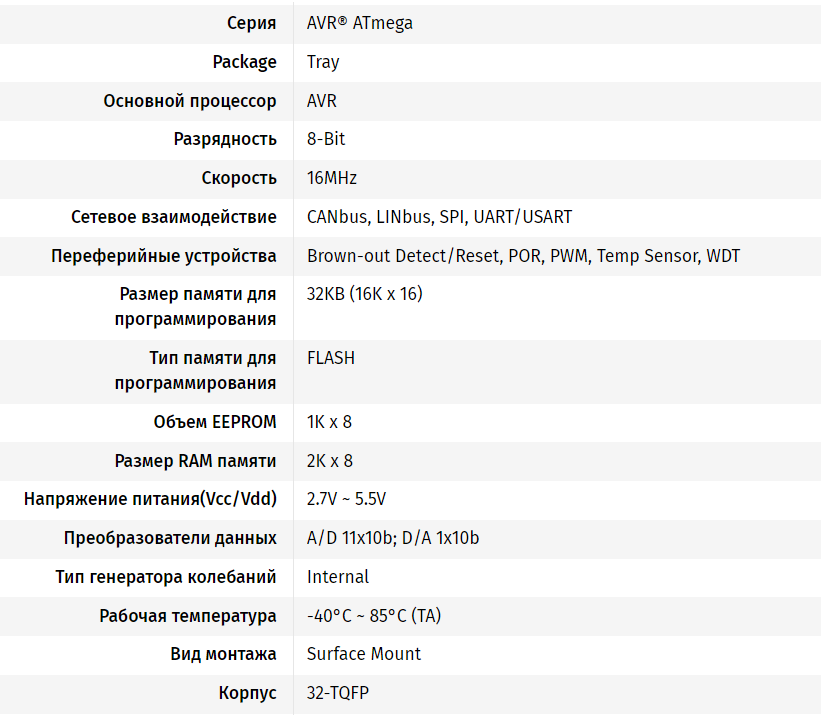Viewport: 821px width, 715px height.
Task: Click the AVR® ATmega series value
Action: click(x=360, y=23)
